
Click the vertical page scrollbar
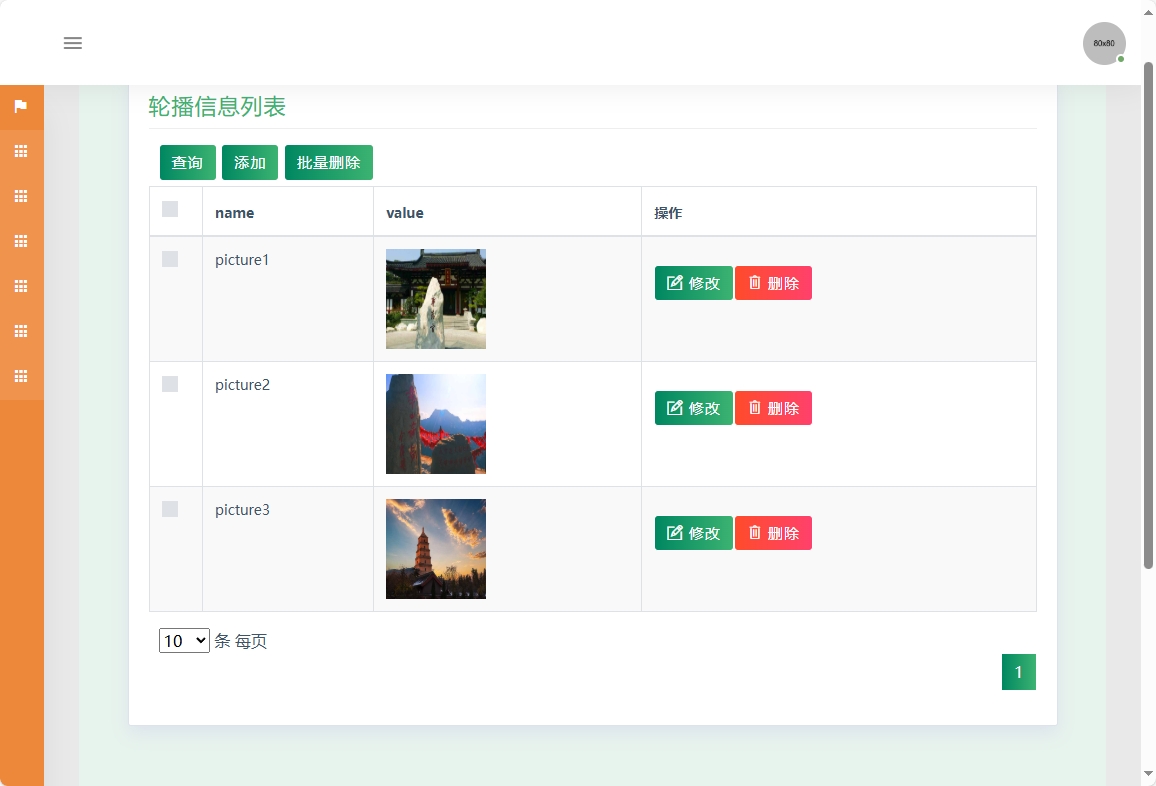click(x=1148, y=316)
